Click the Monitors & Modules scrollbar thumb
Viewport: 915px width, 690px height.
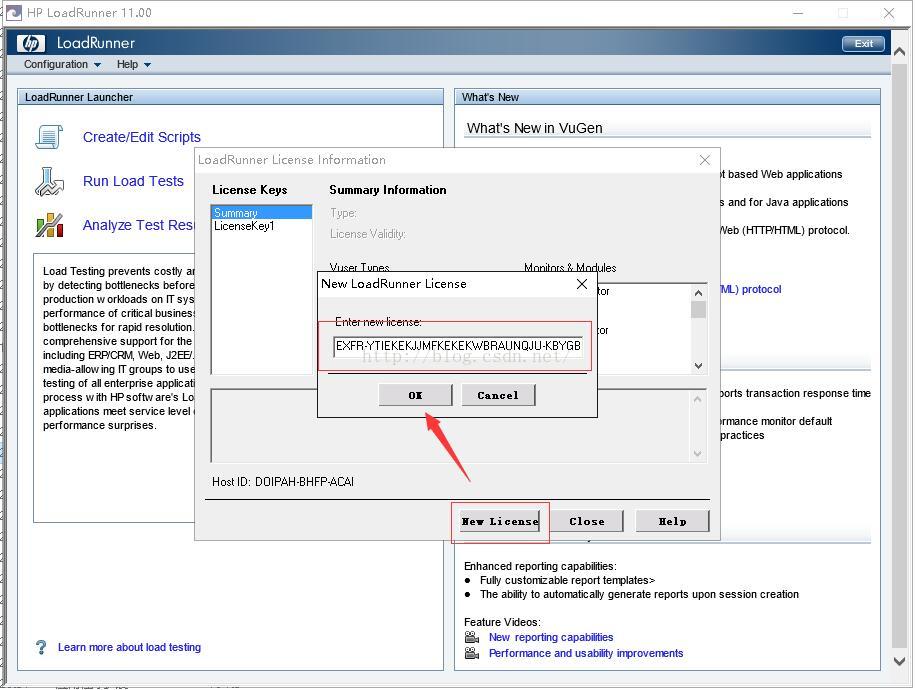(698, 309)
